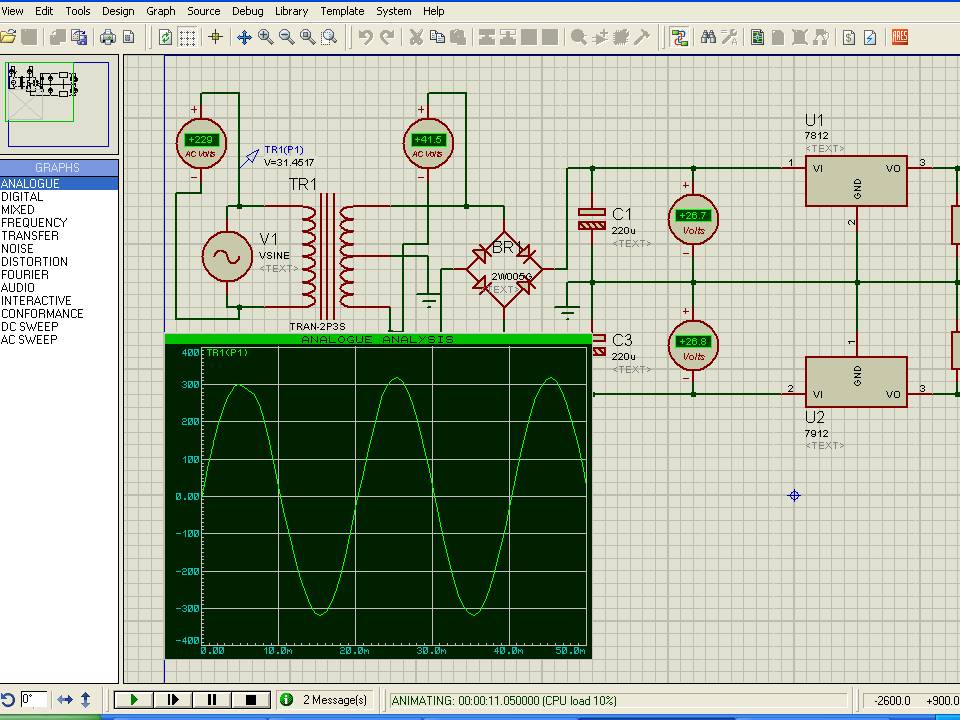Select DC SWEEP graph type
This screenshot has width=960, height=720.
coord(29,327)
